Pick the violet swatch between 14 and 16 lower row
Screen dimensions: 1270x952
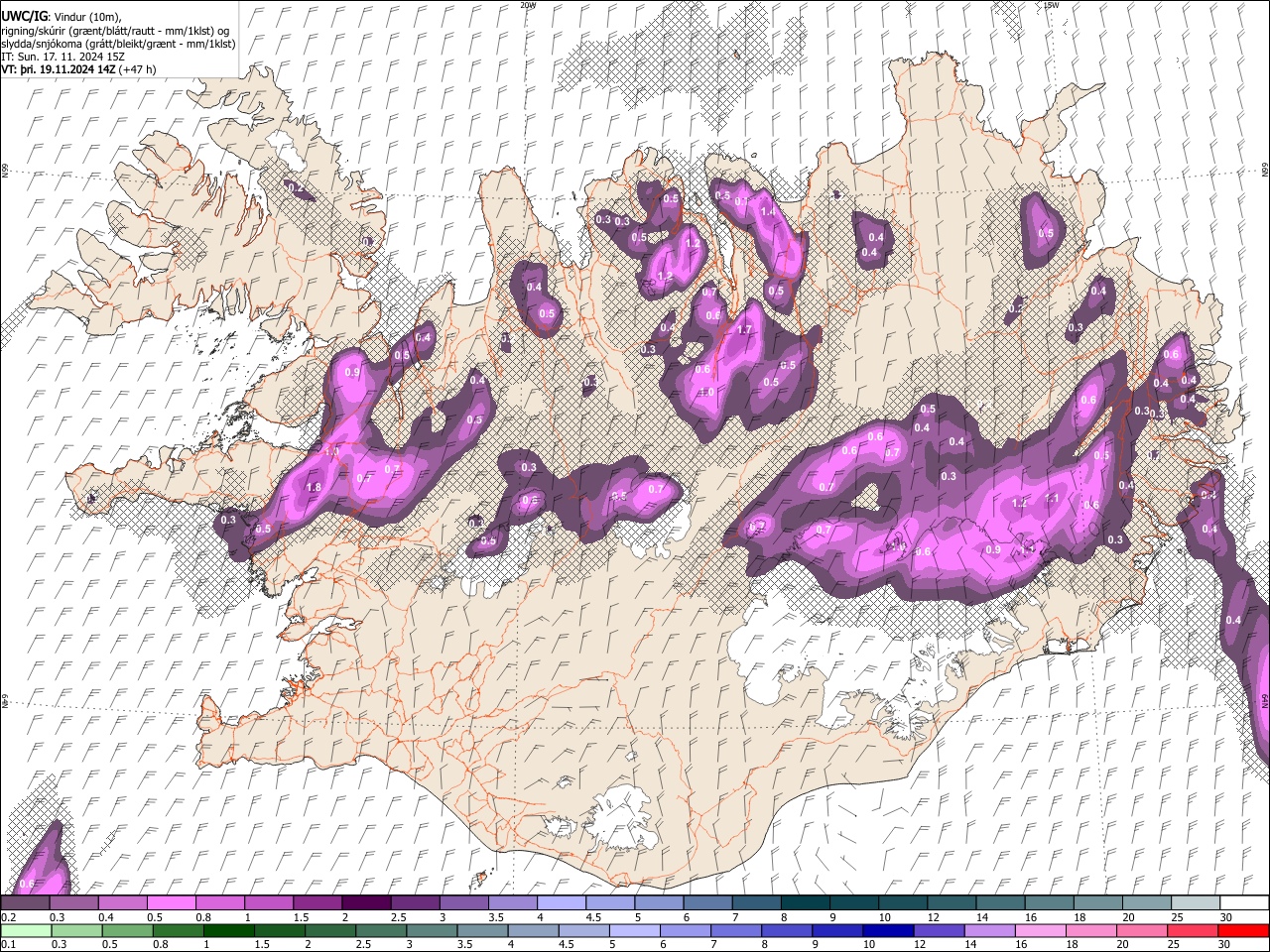[x=989, y=930]
